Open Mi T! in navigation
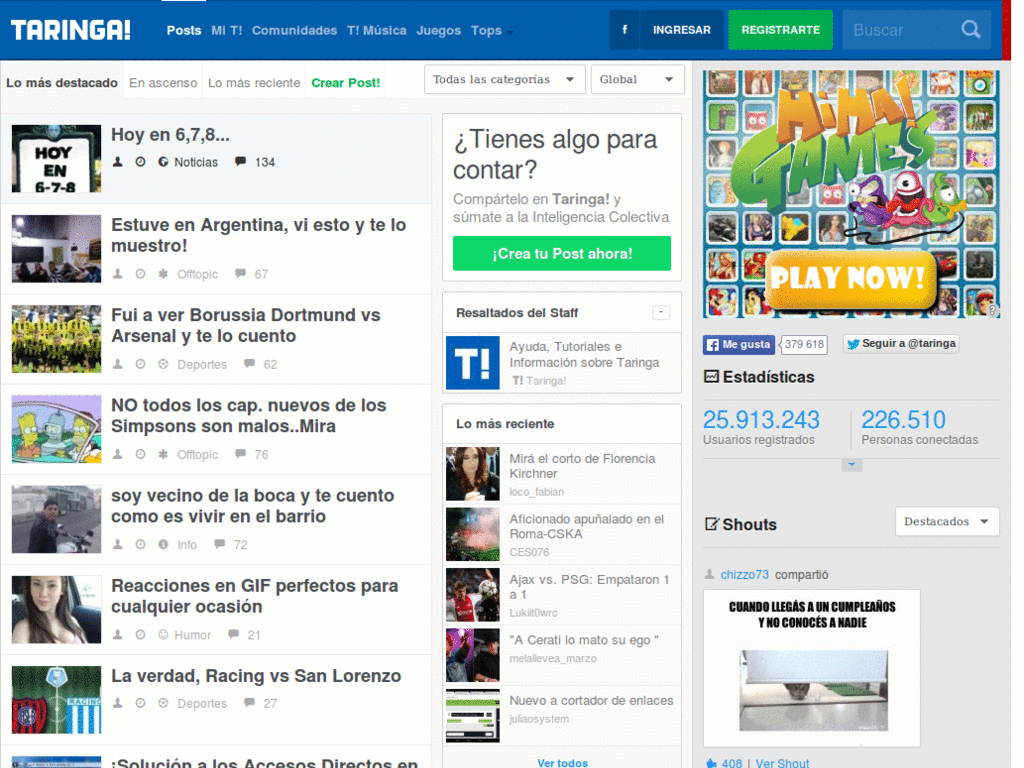The width and height of the screenshot is (1024, 768). point(227,30)
